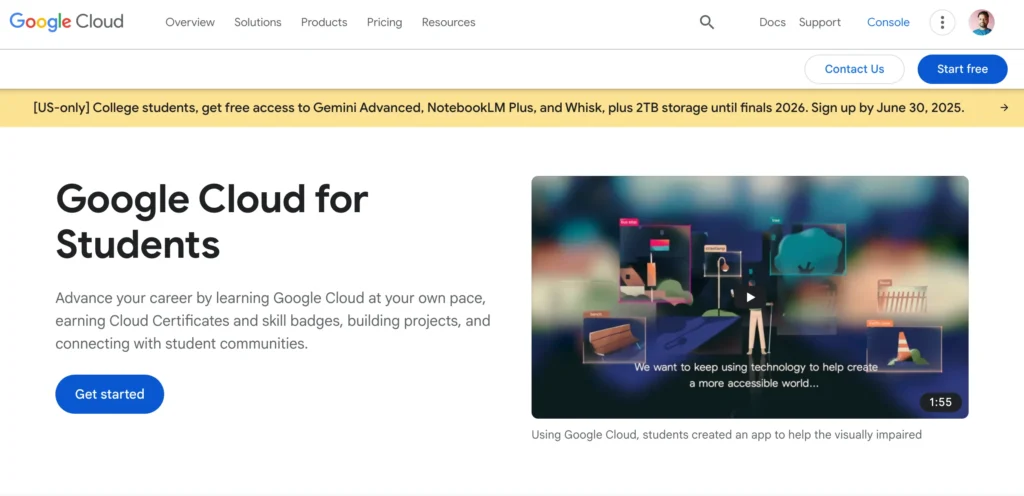
Task: Click the 1:55 video duration badge
Action: 940,402
